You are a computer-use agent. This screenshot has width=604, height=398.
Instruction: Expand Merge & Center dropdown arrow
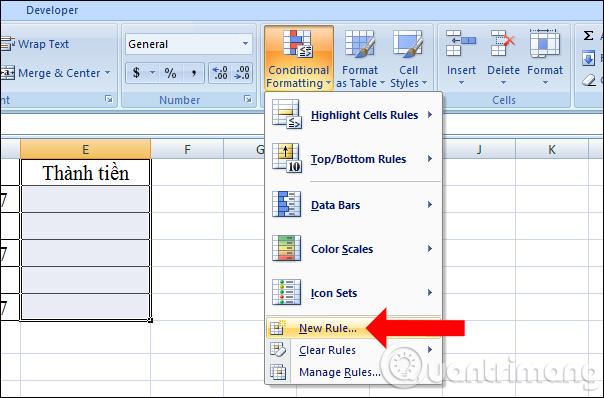[107, 73]
